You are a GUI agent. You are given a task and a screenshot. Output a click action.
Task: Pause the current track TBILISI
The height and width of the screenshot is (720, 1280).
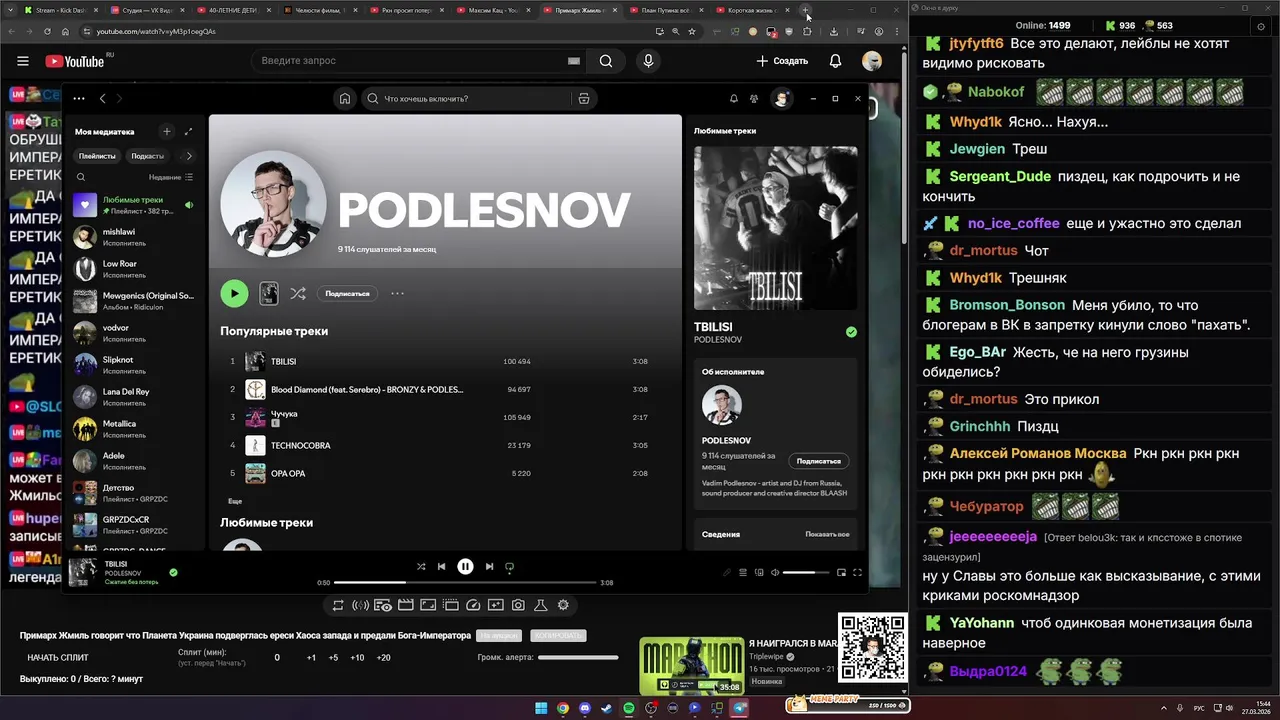tap(465, 566)
